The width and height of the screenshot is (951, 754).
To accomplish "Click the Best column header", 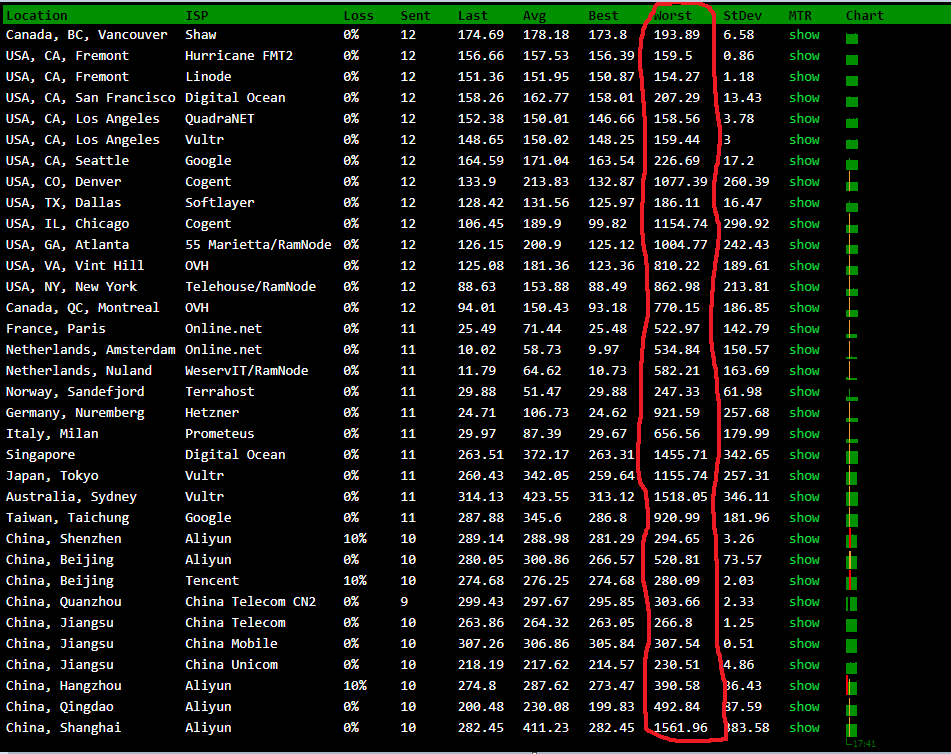I will [603, 16].
